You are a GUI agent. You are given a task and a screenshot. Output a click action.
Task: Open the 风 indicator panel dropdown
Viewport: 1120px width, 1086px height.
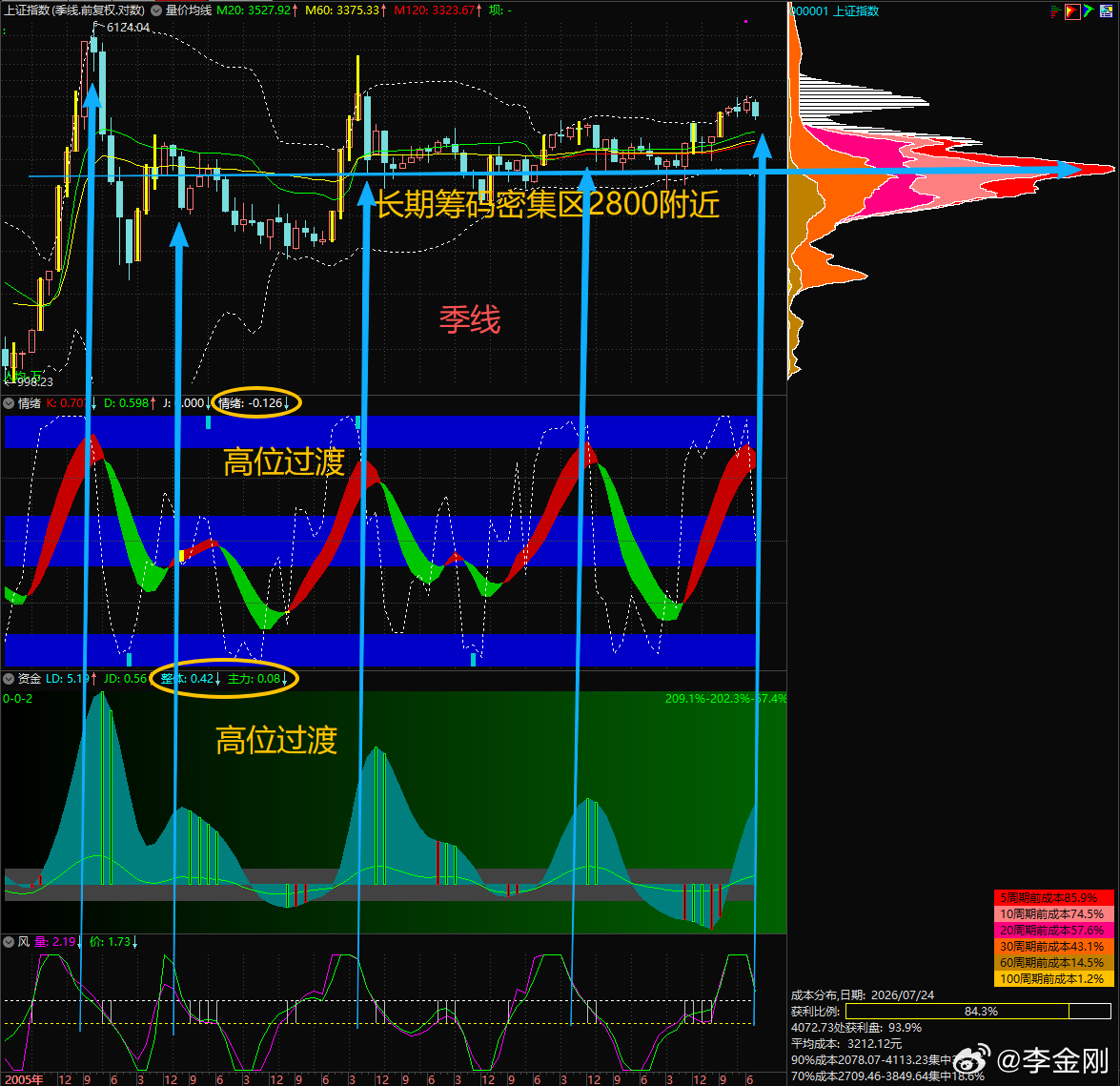pos(9,942)
